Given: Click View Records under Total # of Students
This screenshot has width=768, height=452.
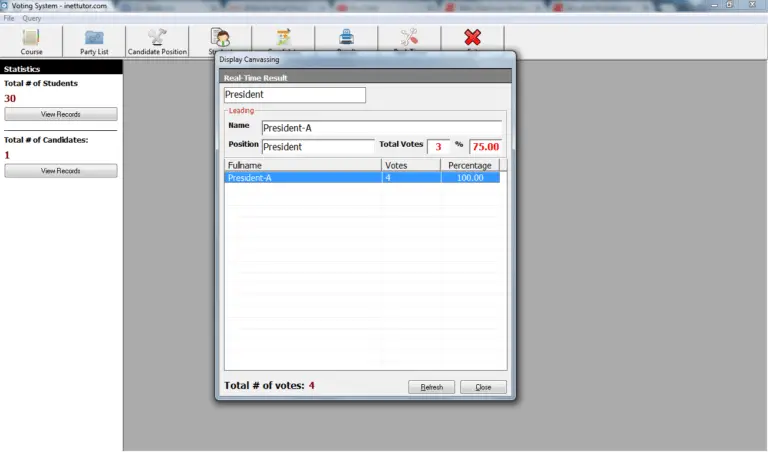Looking at the screenshot, I should click(x=61, y=114).
